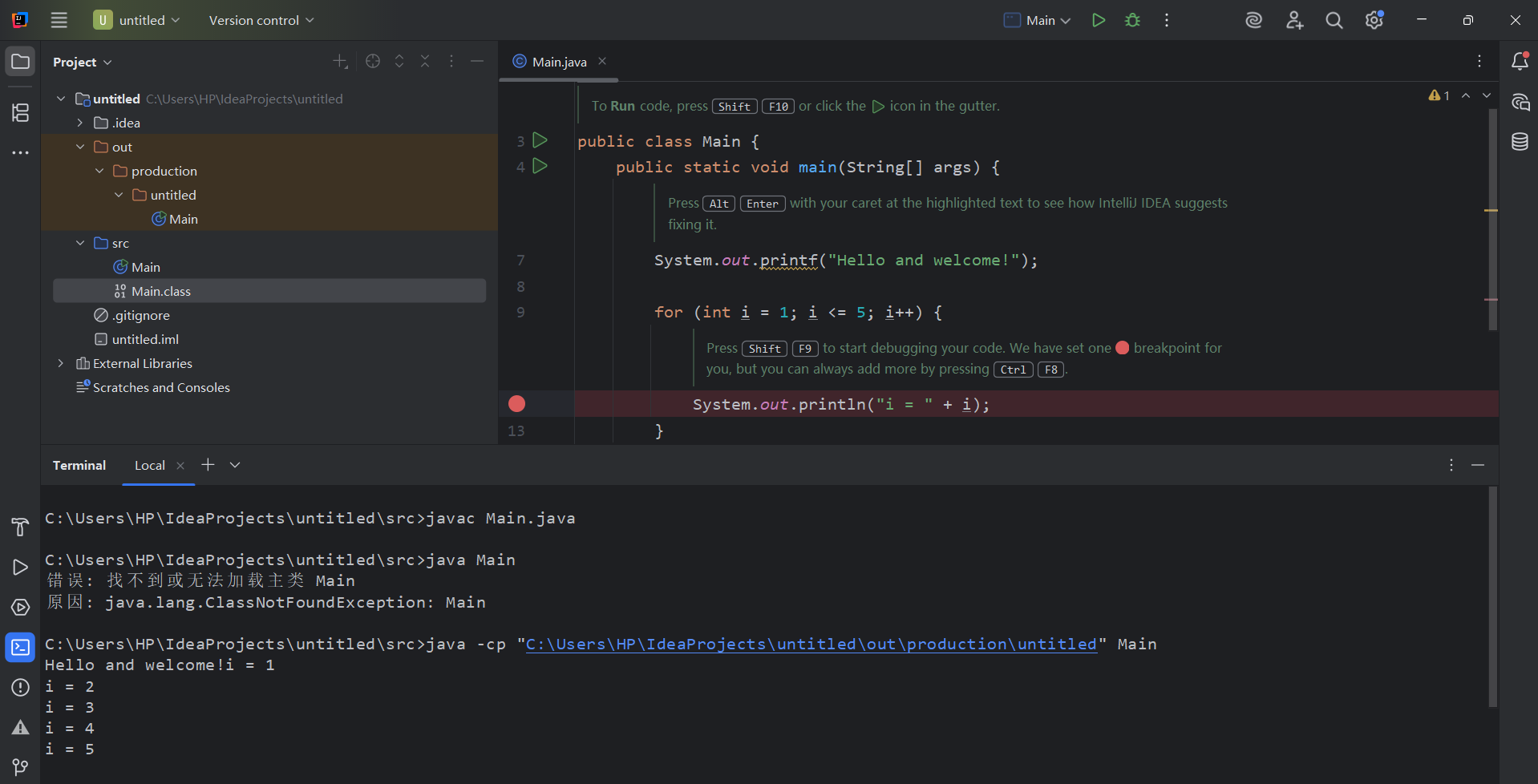Open the Database tool window

point(1520,142)
